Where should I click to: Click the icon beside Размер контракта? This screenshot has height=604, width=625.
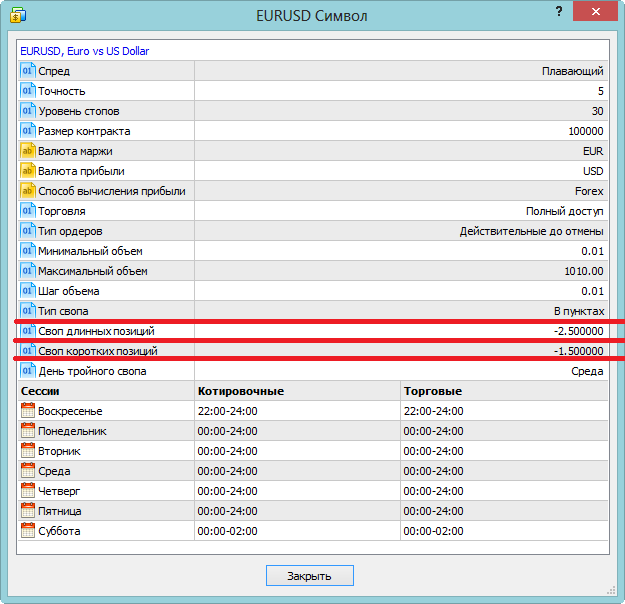(28, 131)
